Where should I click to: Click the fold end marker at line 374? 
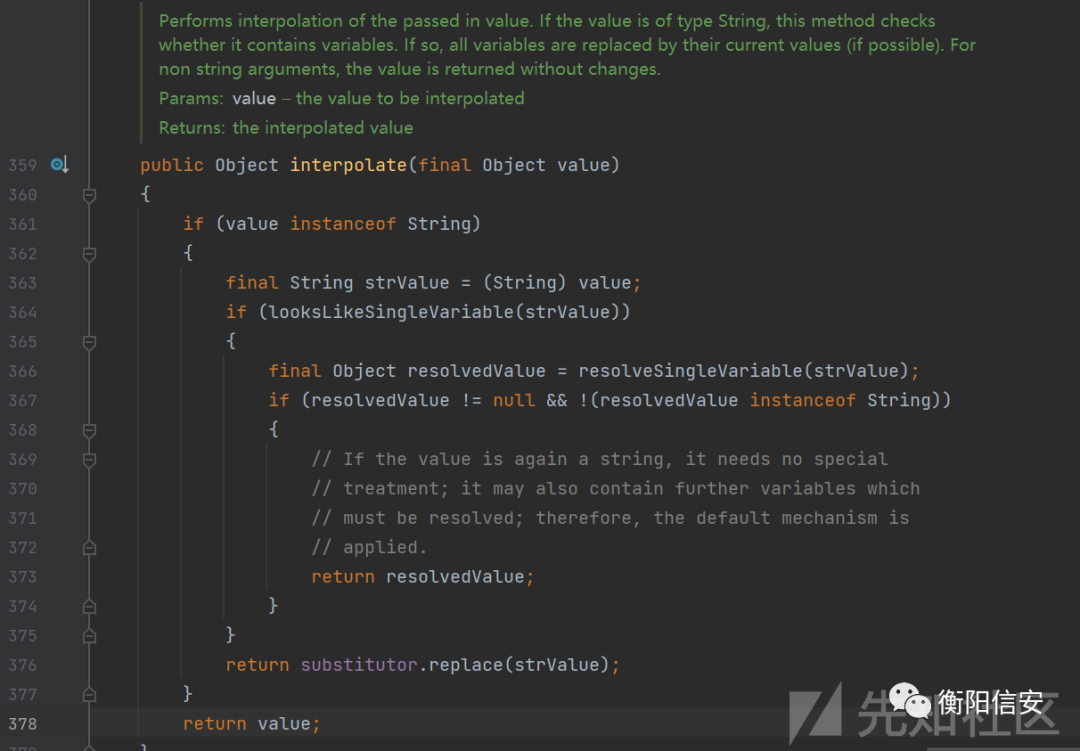(x=89, y=606)
